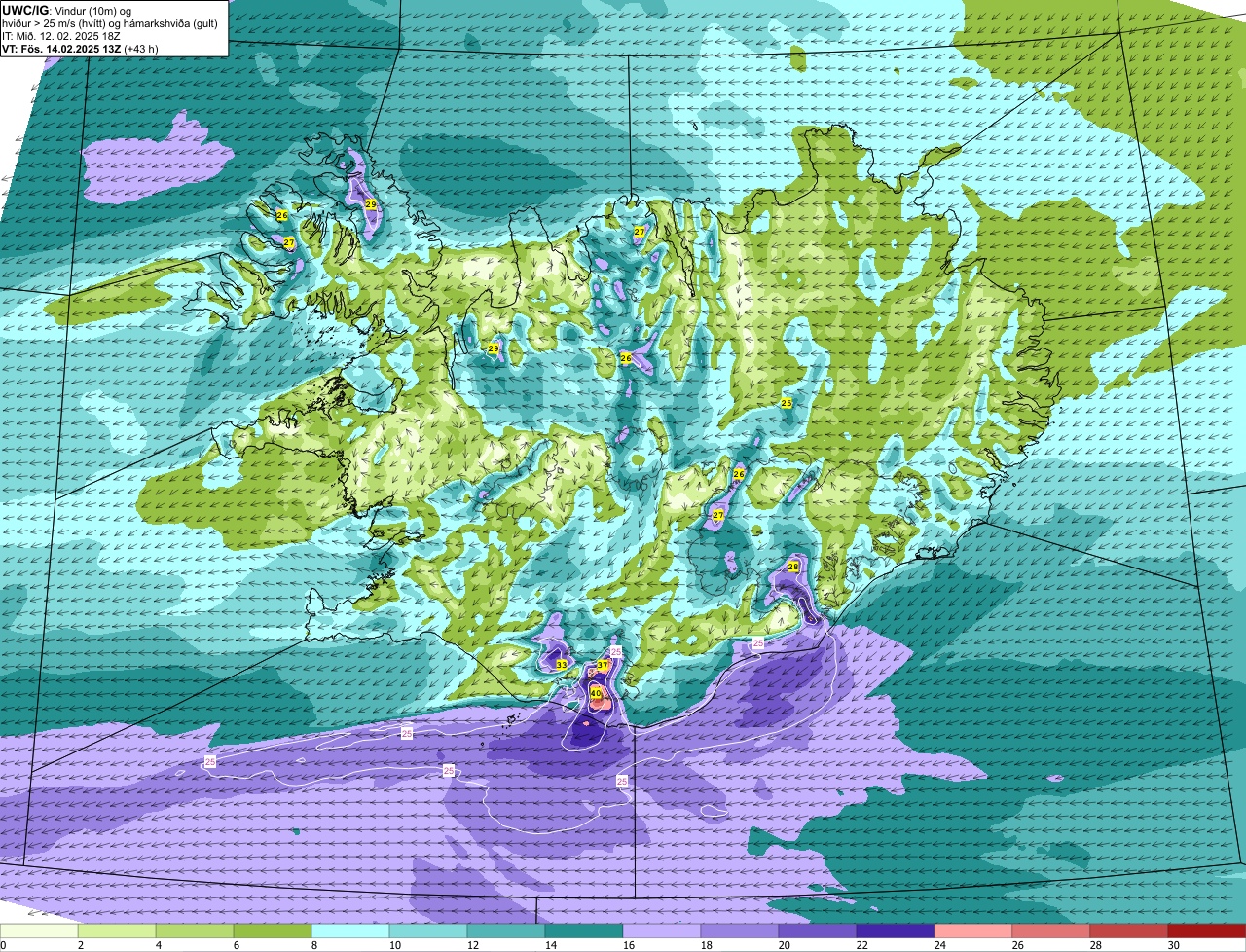Click the yellow gust label 37
The image size is (1246, 952).
click(603, 666)
